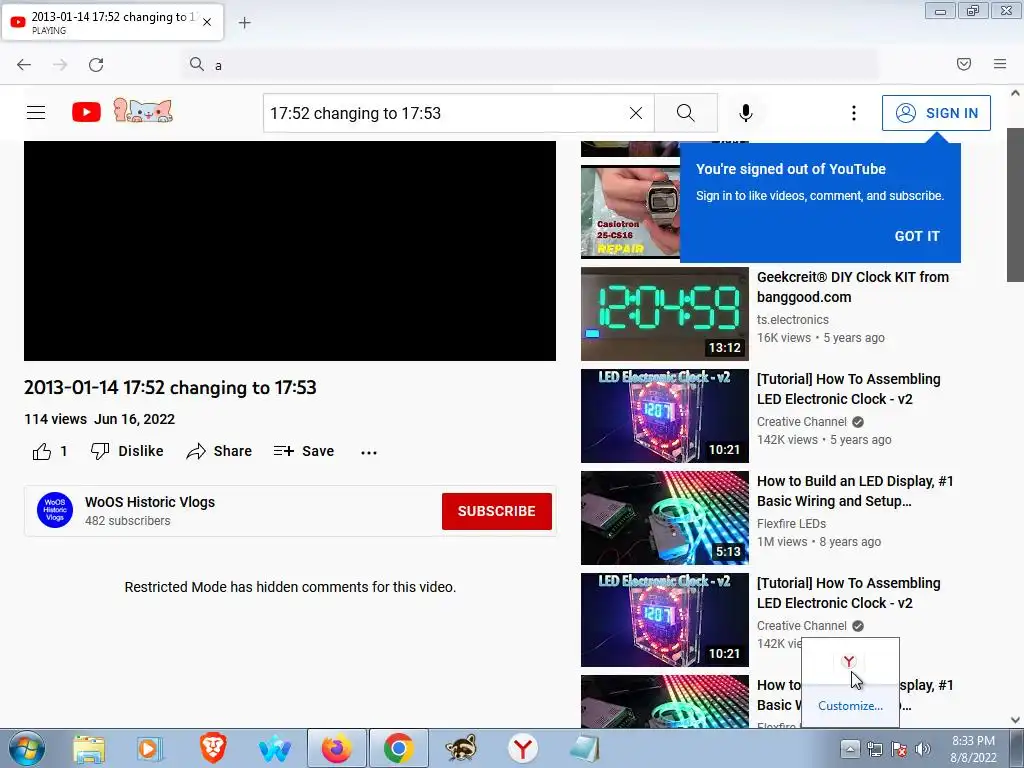1024x768 pixels.
Task: Open the Pocket save icon in toolbar
Action: pos(964,64)
